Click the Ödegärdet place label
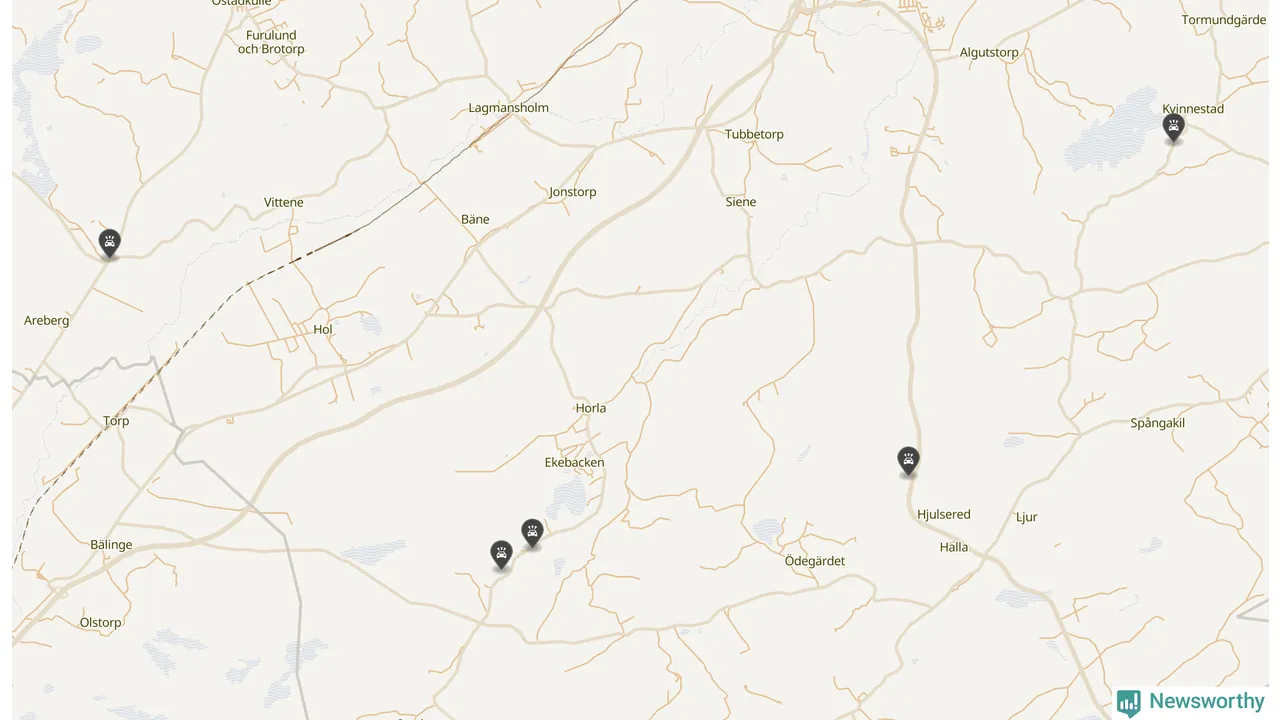The height and width of the screenshot is (720, 1280). point(815,561)
